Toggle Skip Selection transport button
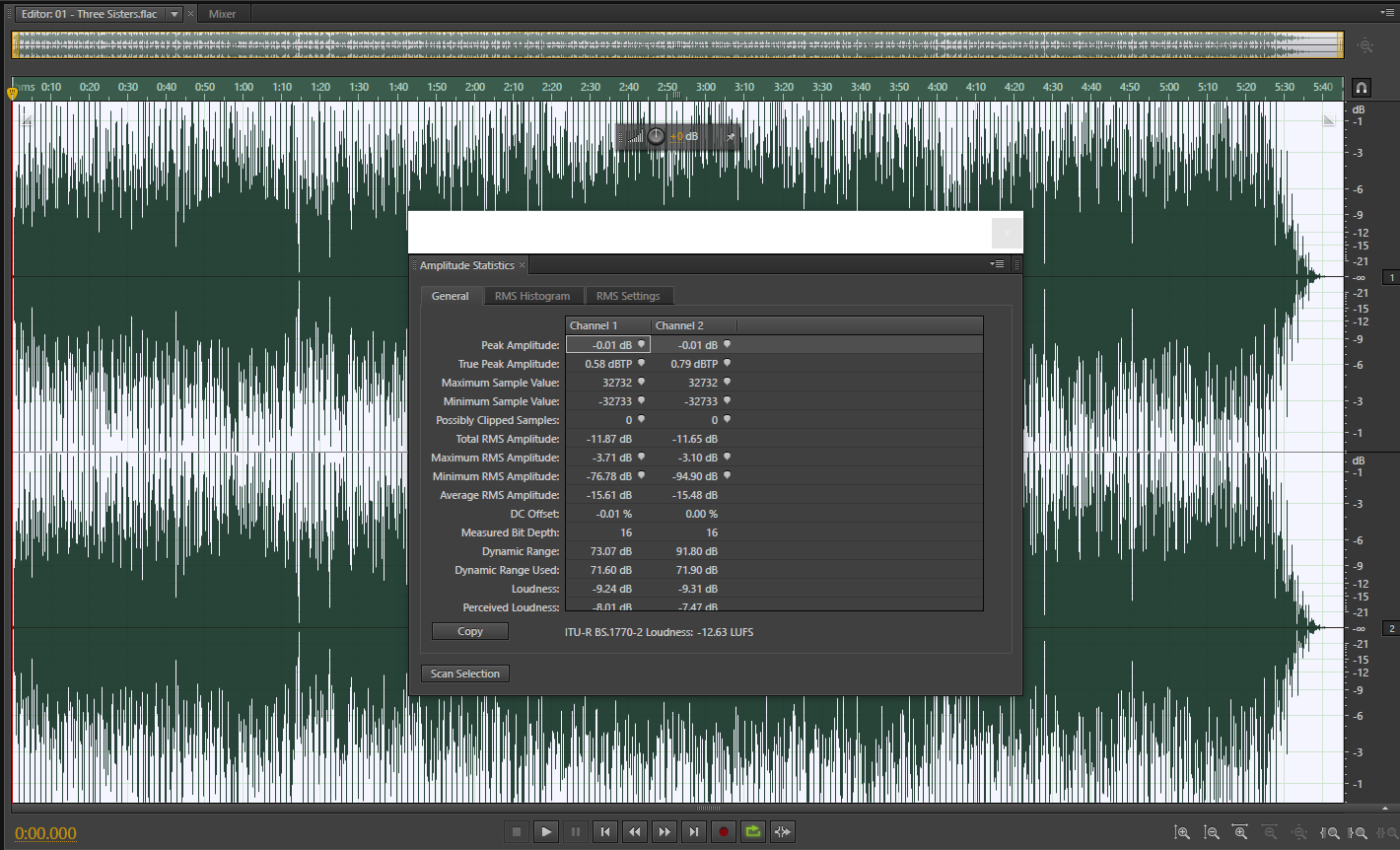 tap(783, 831)
